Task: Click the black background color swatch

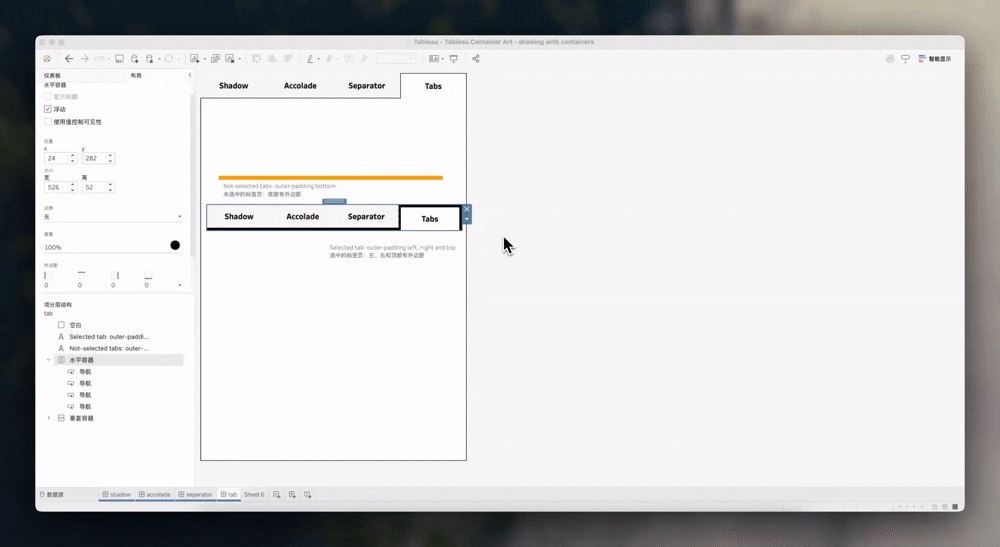Action: 175,245
